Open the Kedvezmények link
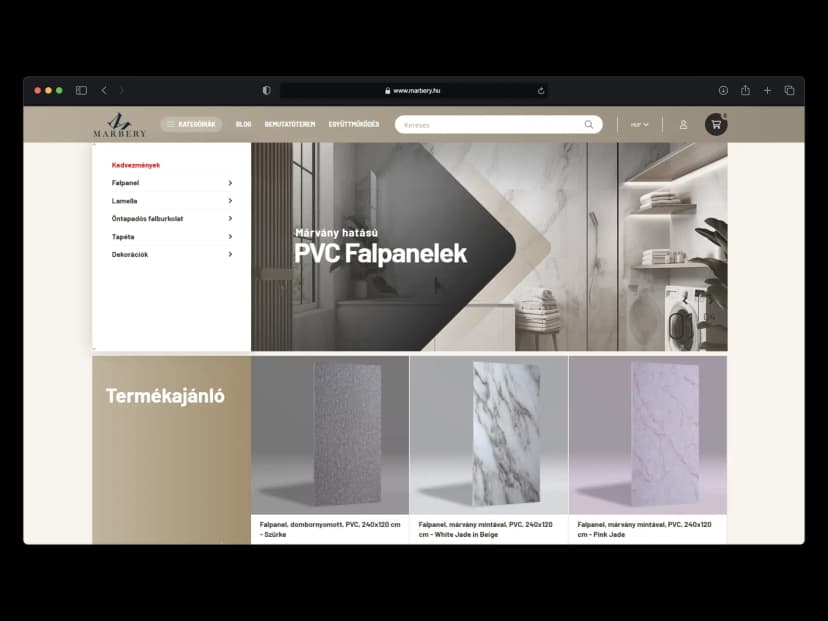This screenshot has width=828, height=621. [x=136, y=165]
